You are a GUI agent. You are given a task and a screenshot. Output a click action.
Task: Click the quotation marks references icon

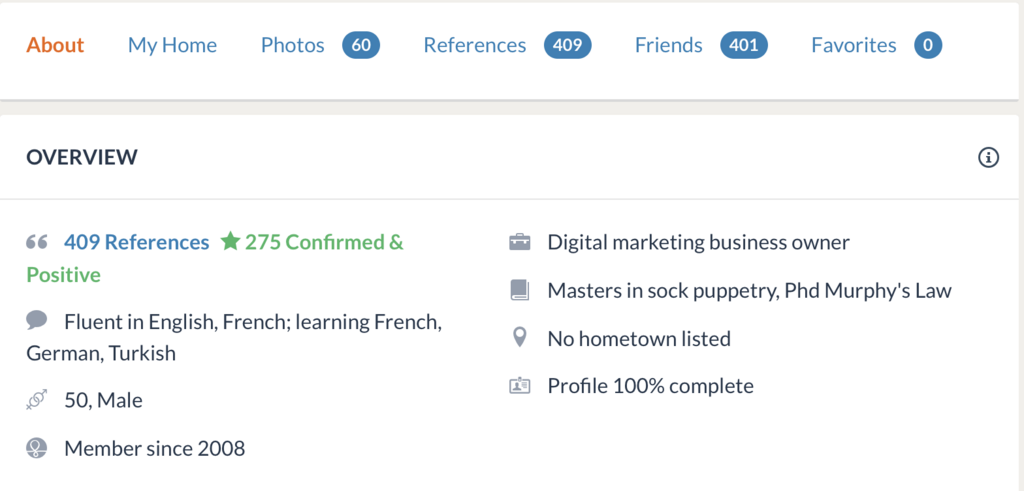tap(37, 243)
